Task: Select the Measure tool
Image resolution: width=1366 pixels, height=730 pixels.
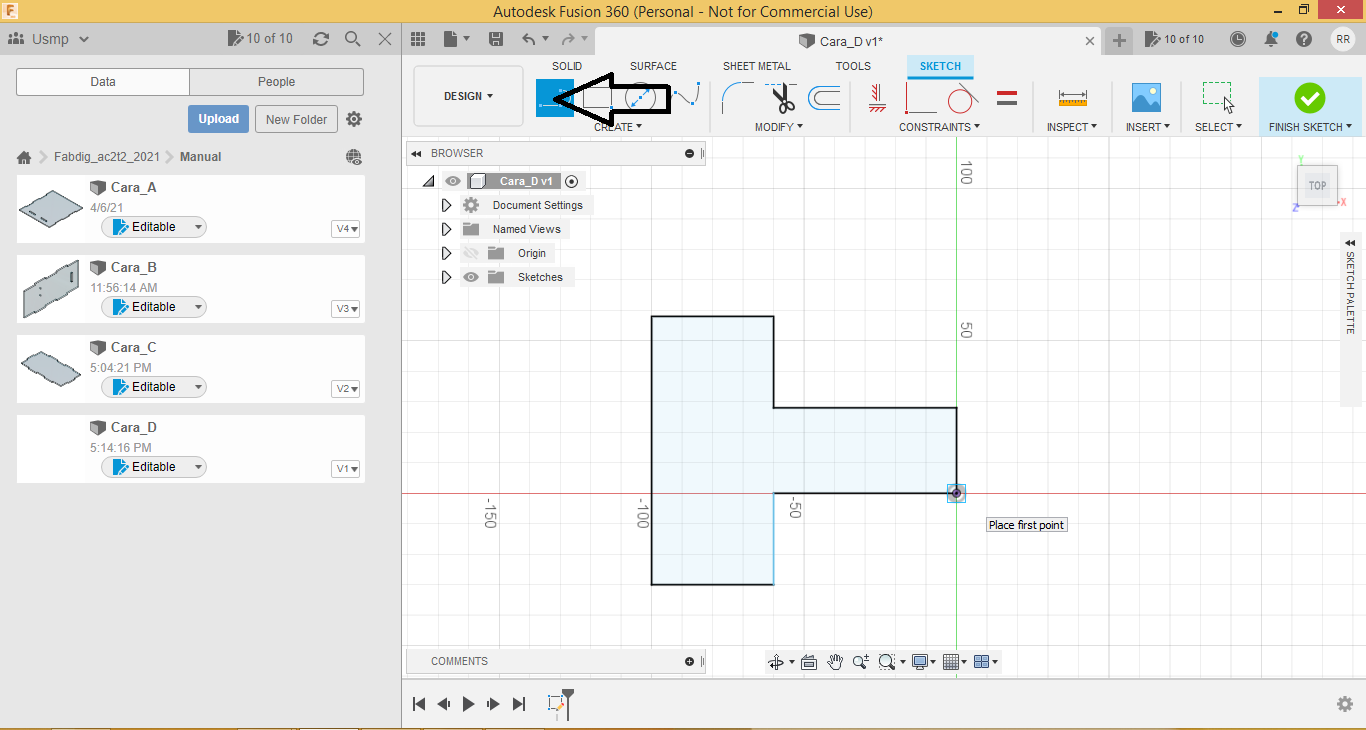Action: tap(1072, 98)
